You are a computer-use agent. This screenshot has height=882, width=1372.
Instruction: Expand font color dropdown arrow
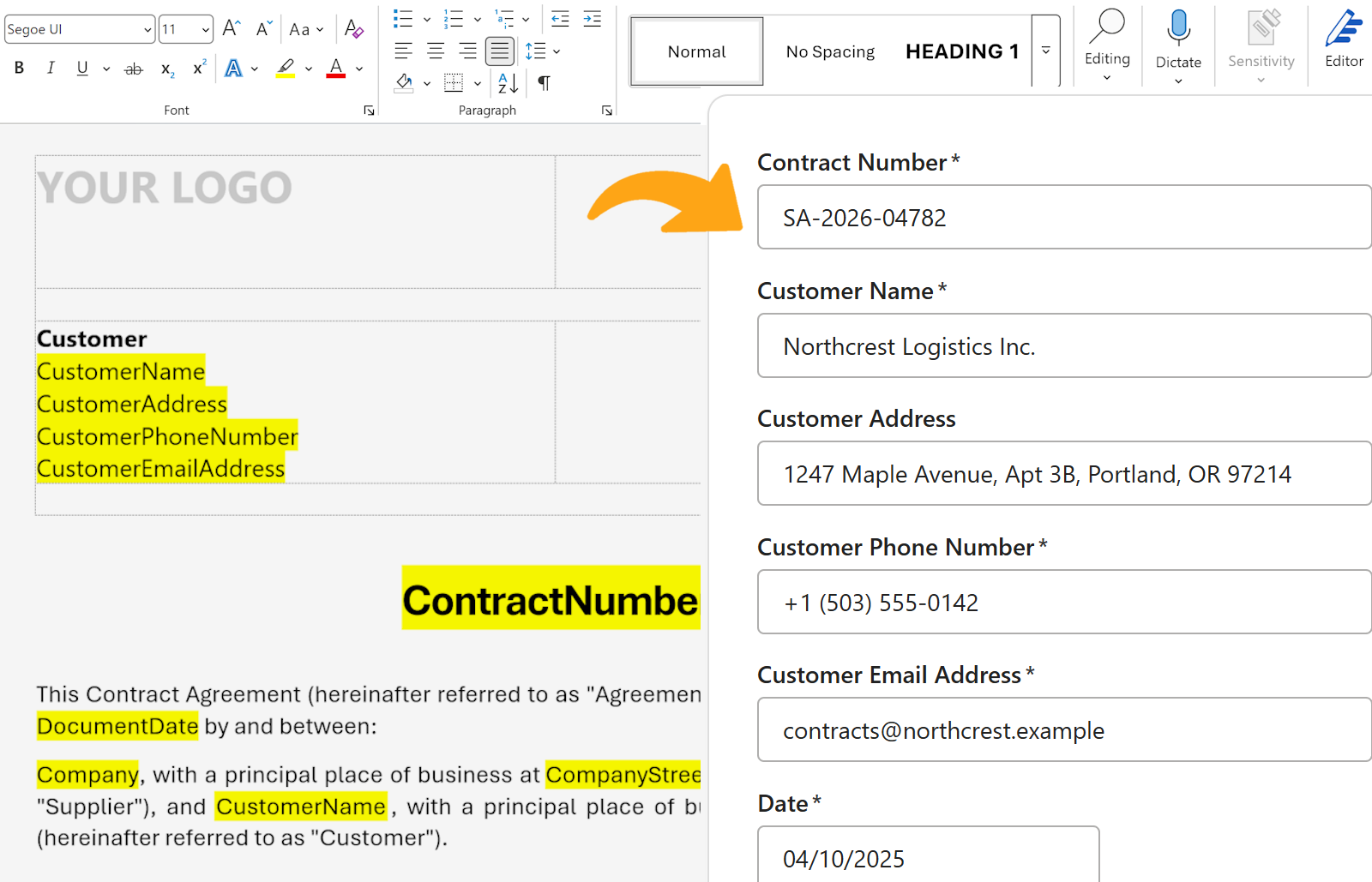[359, 69]
